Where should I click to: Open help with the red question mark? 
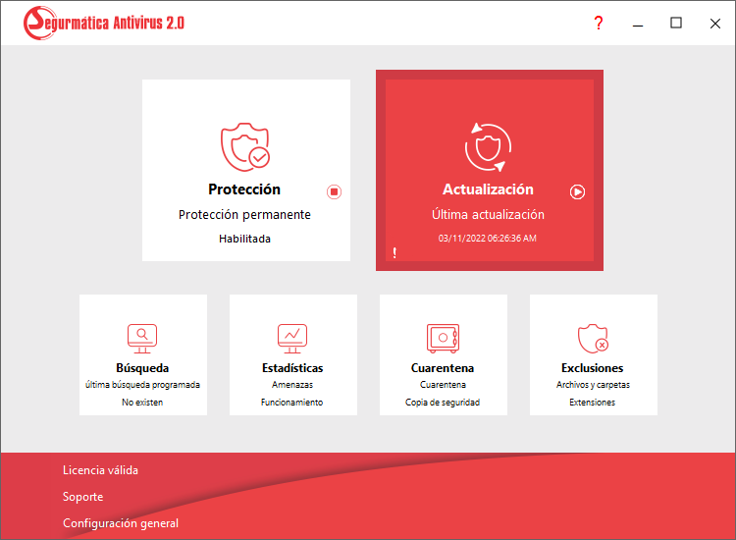[x=598, y=23]
